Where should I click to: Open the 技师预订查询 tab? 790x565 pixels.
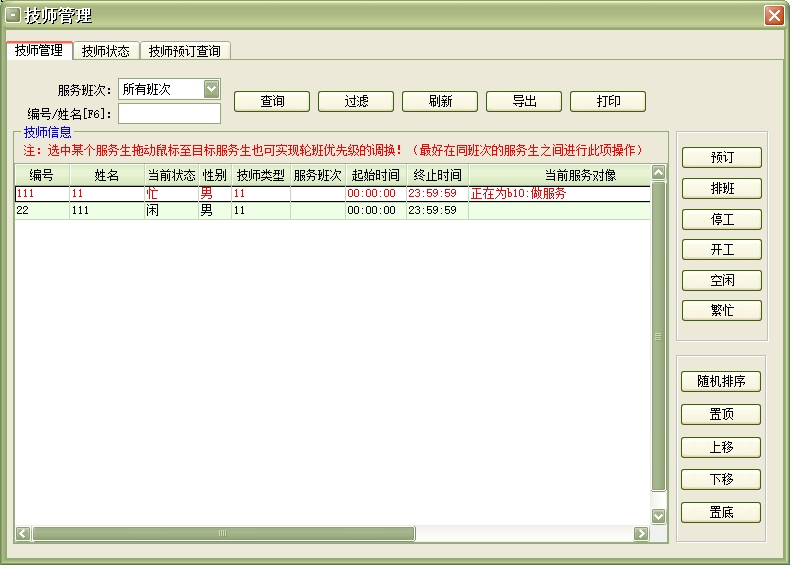tap(185, 51)
